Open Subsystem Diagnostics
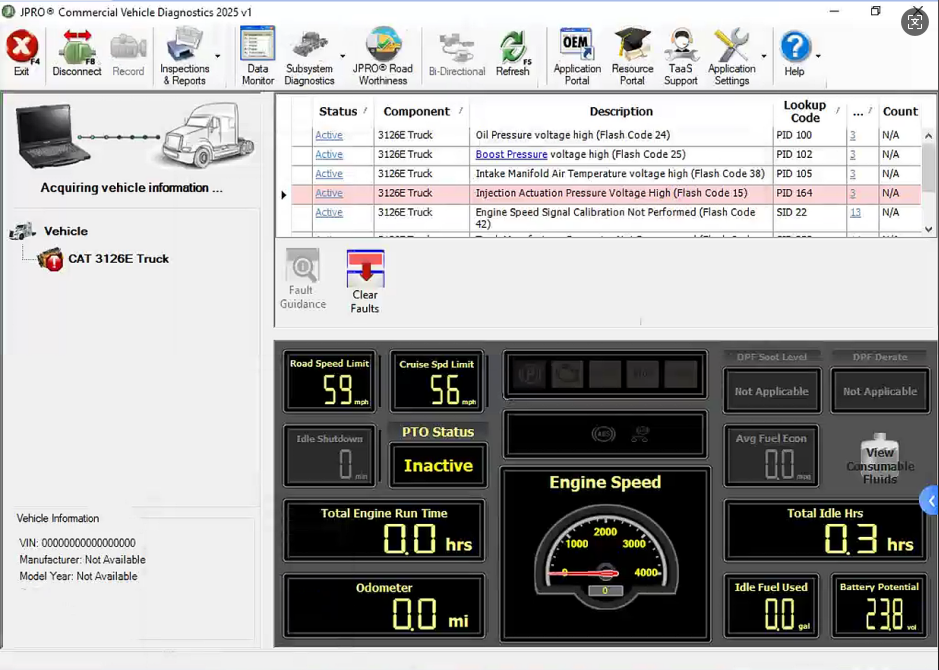Viewport: 939px width, 670px height. tap(309, 57)
